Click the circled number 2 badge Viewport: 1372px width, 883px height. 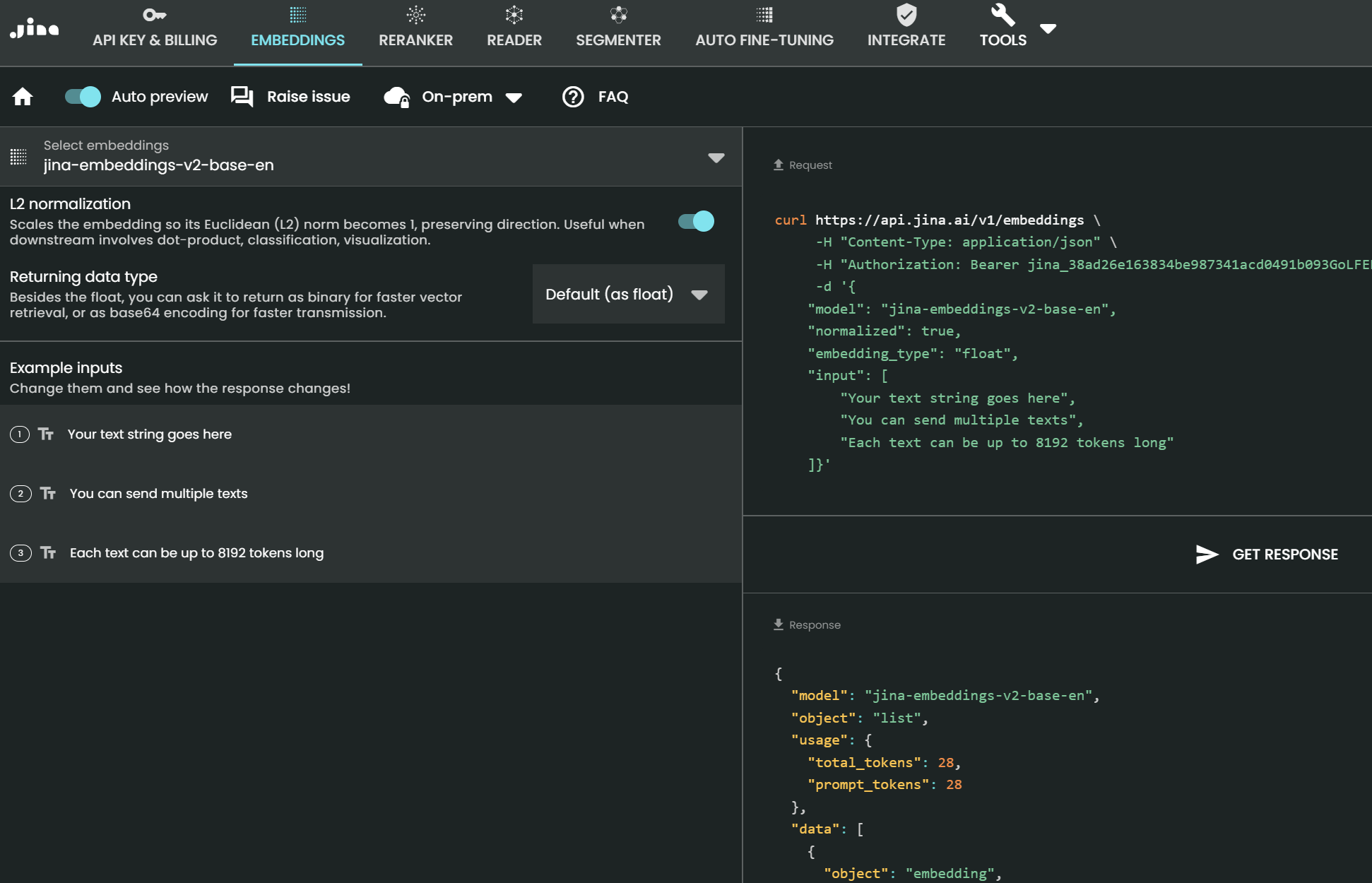click(x=20, y=494)
